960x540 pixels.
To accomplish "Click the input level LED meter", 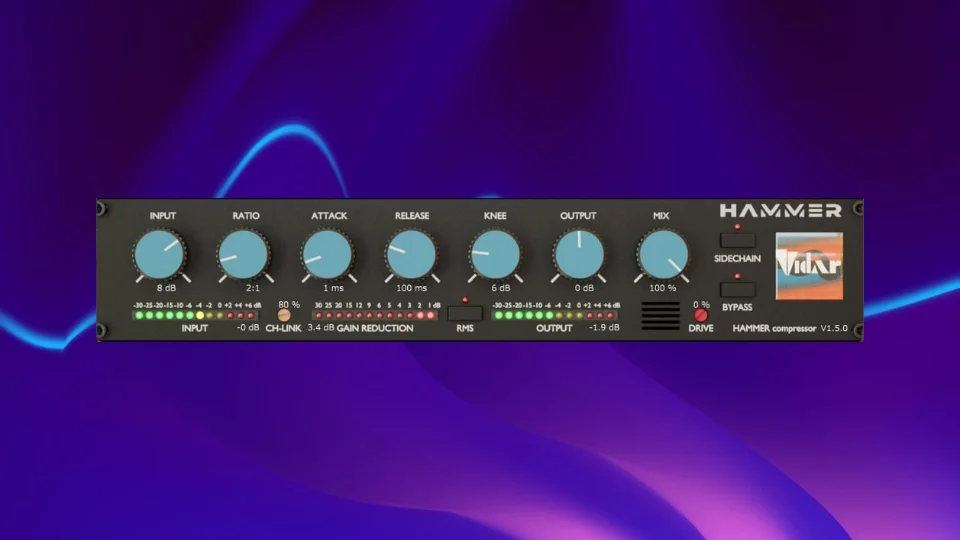I will 195,315.
